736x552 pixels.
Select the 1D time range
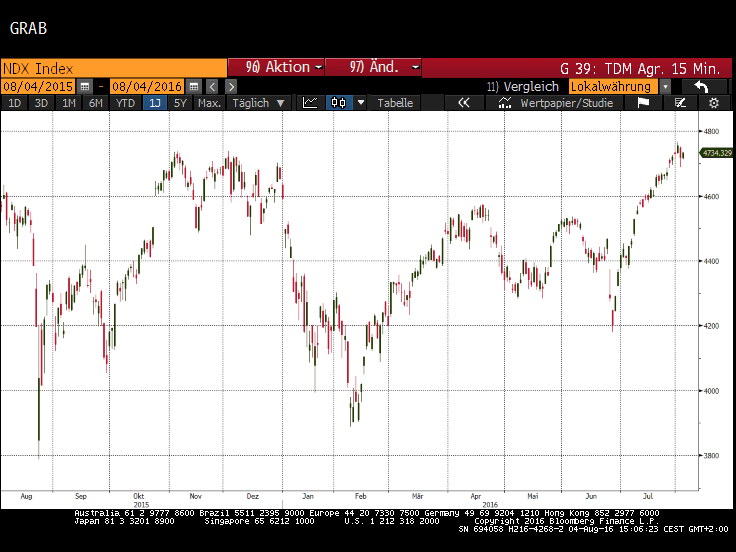point(14,103)
